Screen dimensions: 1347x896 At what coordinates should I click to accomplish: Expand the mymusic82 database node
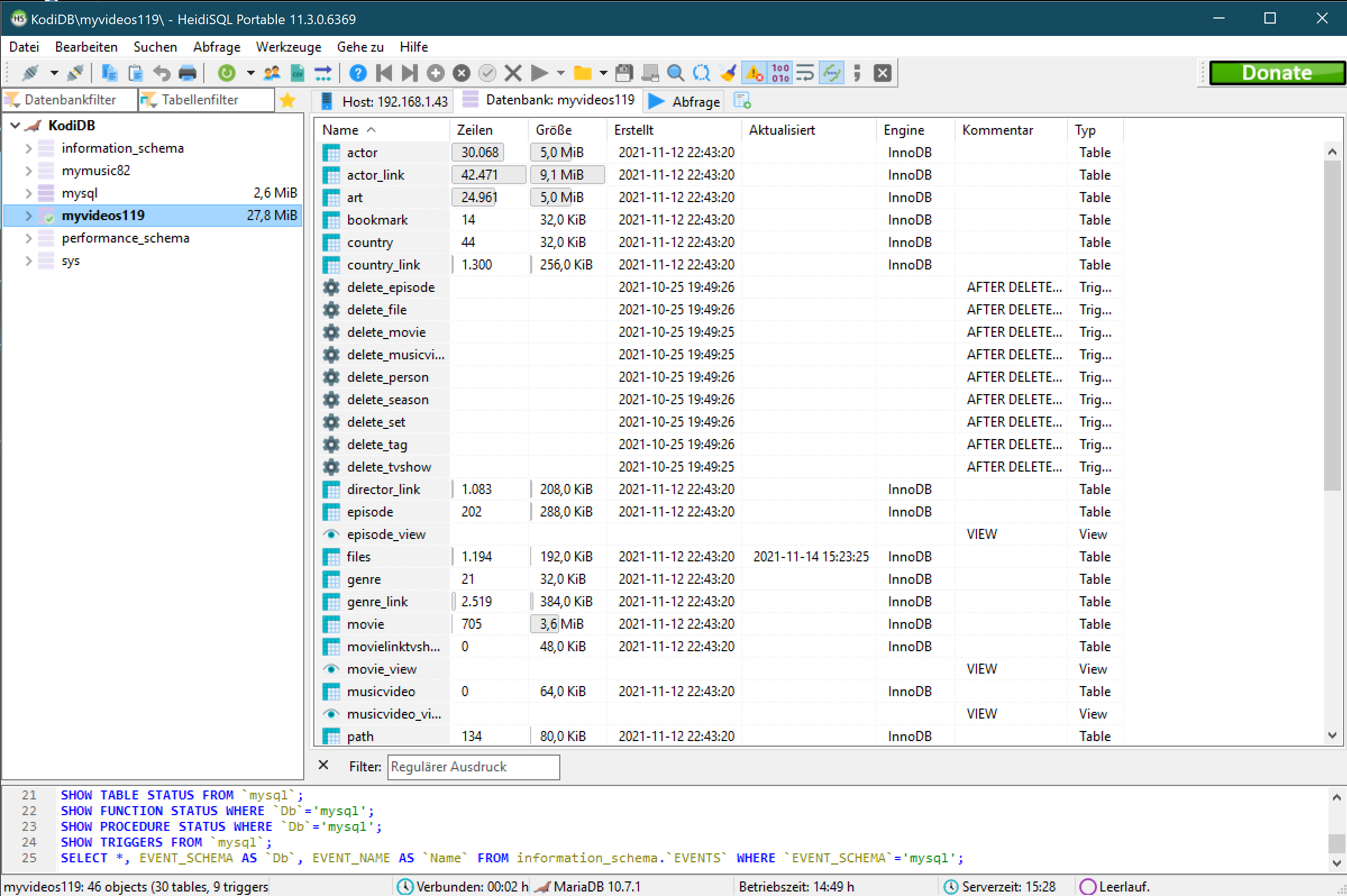[x=28, y=171]
